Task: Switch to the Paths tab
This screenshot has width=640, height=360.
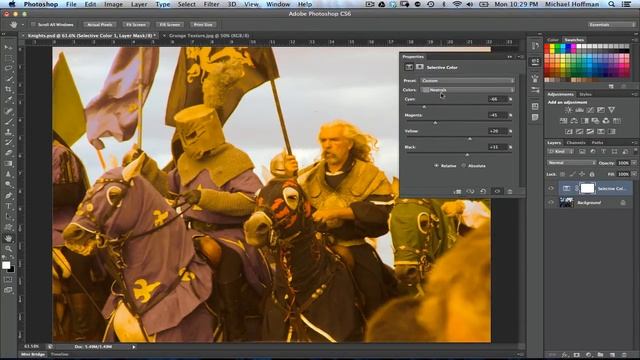Action: [597, 142]
